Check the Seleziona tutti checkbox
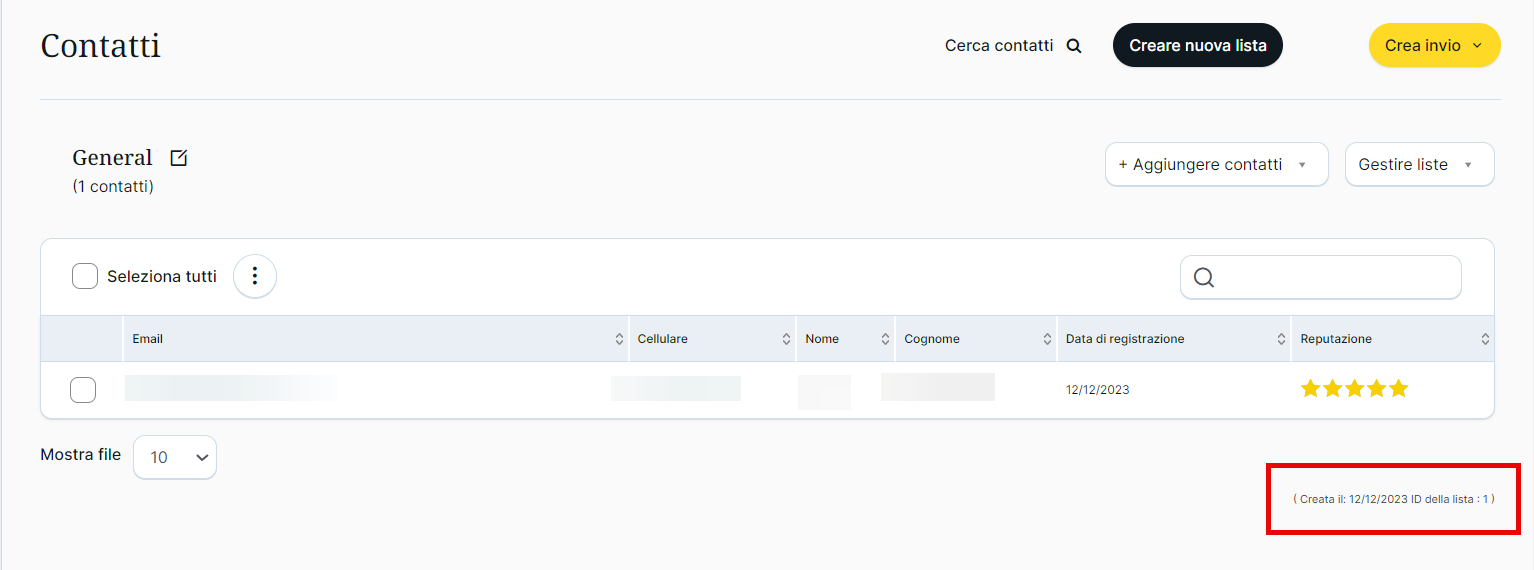Image resolution: width=1534 pixels, height=570 pixels. (x=85, y=276)
